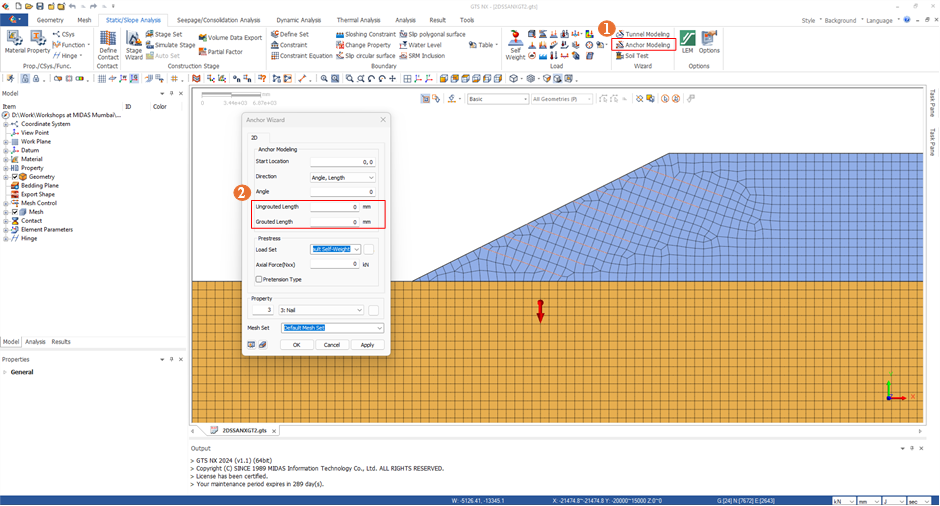
Task: Open the Soil Test wizard
Action: [x=632, y=56]
